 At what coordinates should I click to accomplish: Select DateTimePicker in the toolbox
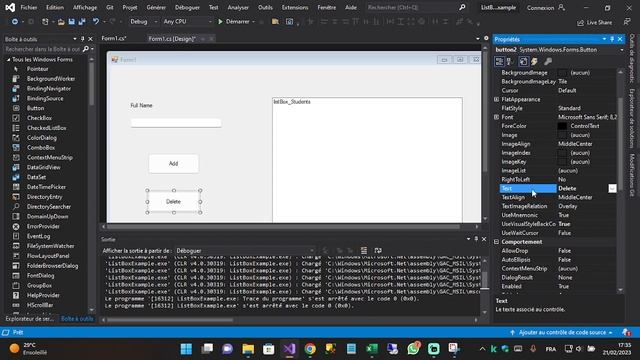(46, 187)
